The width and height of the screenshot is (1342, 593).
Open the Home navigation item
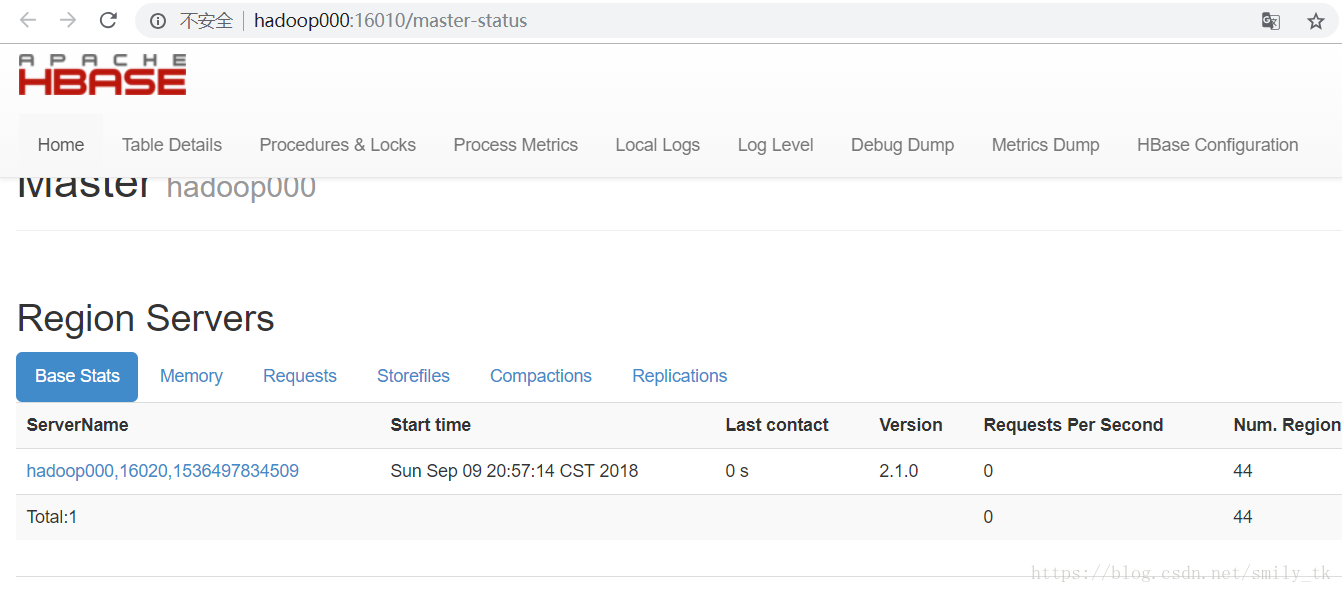coord(61,145)
